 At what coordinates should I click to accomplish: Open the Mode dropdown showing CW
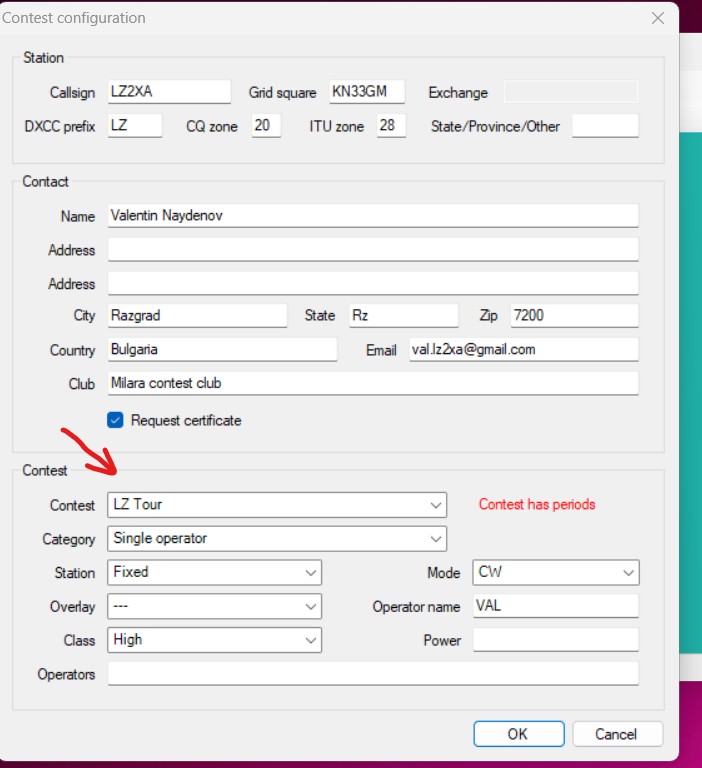click(x=556, y=573)
